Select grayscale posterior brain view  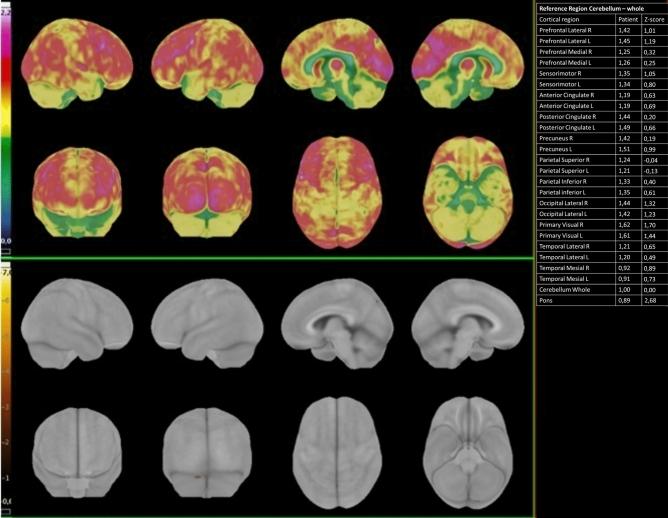coord(207,452)
